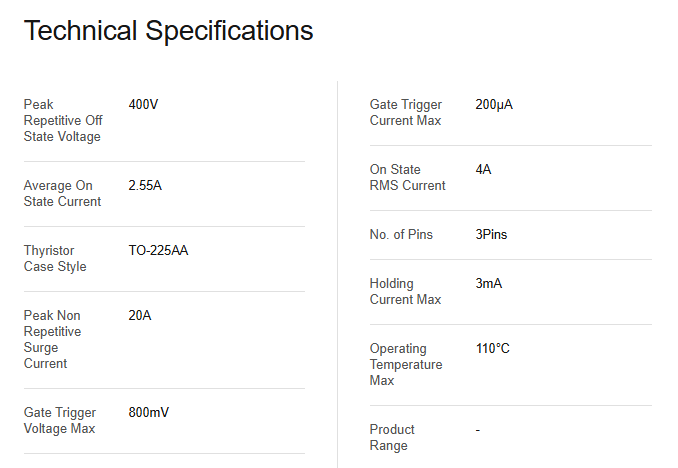Click the 800mV trigger voltage value
The height and width of the screenshot is (468, 678).
pyautogui.click(x=149, y=412)
